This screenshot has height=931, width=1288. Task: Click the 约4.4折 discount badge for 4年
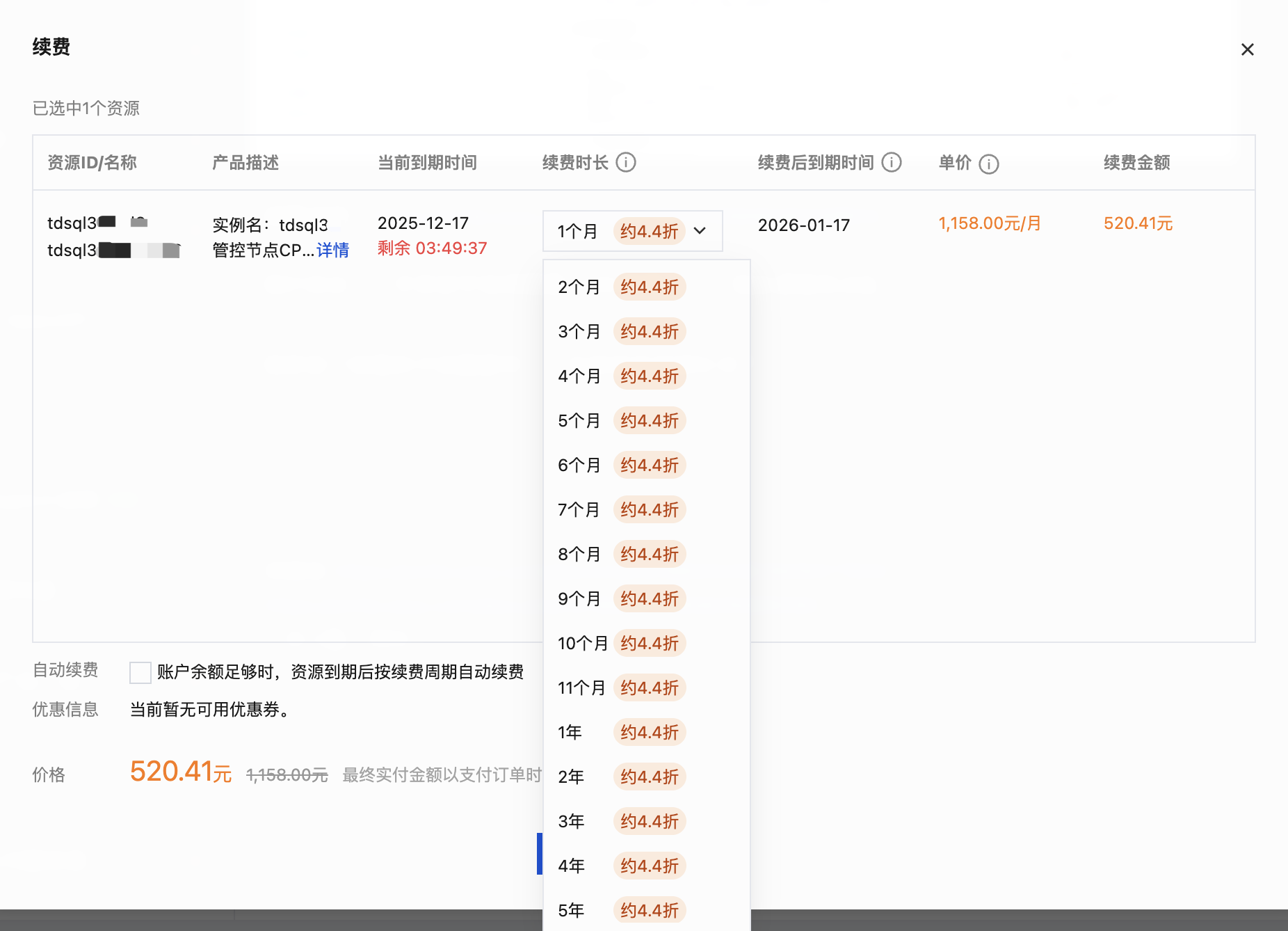pos(649,866)
